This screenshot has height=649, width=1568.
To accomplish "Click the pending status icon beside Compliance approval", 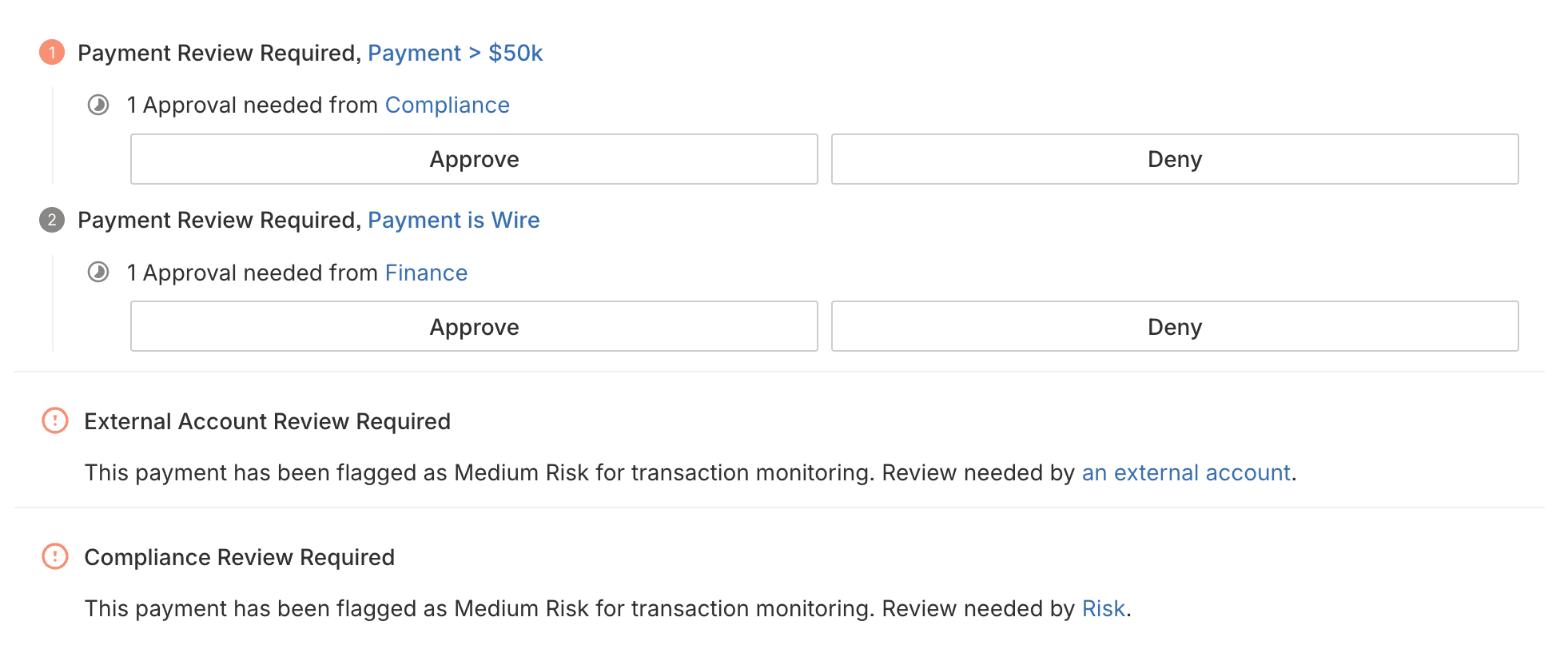I will pos(98,105).
